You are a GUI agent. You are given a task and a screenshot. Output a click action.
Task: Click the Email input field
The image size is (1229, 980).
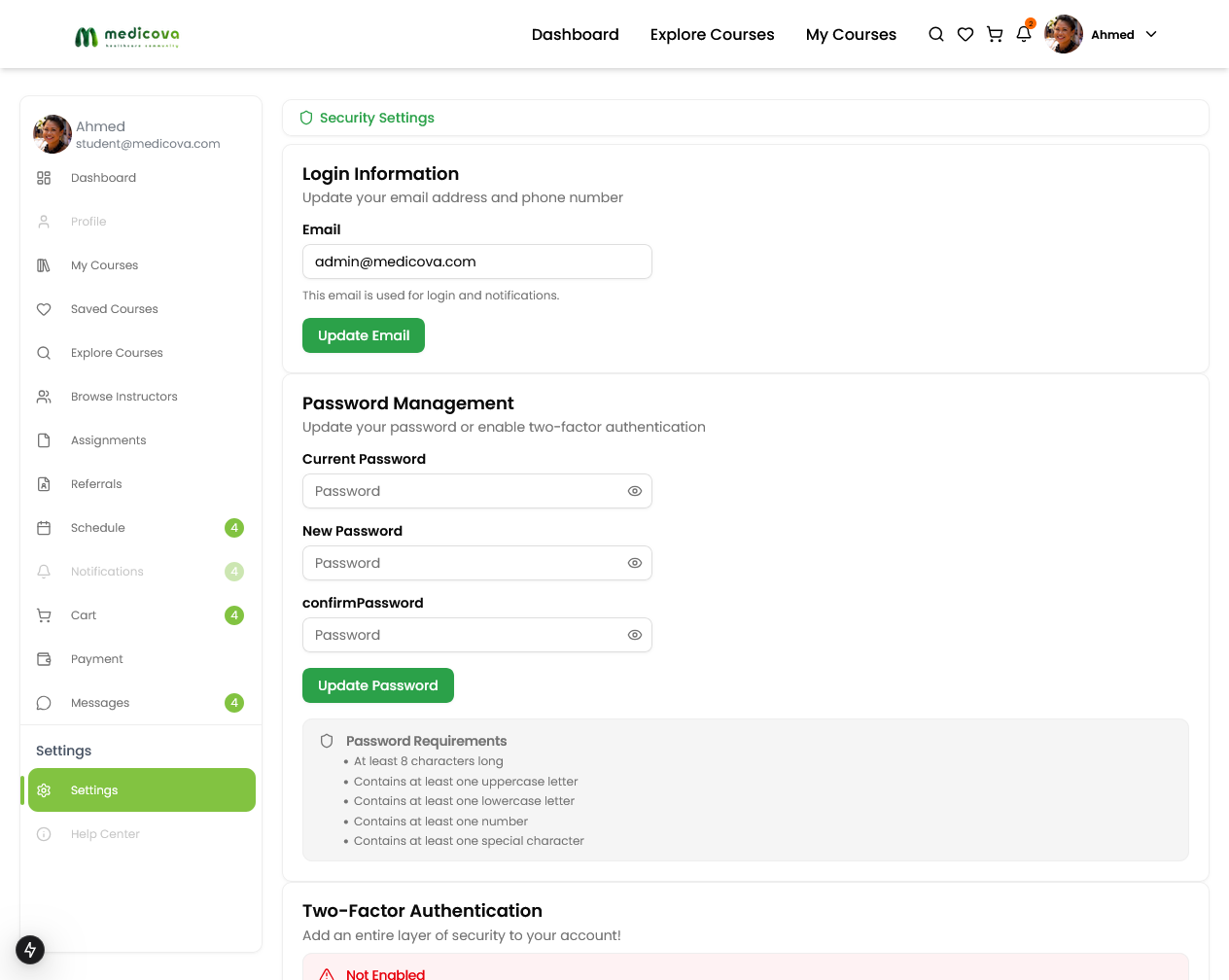click(x=477, y=262)
